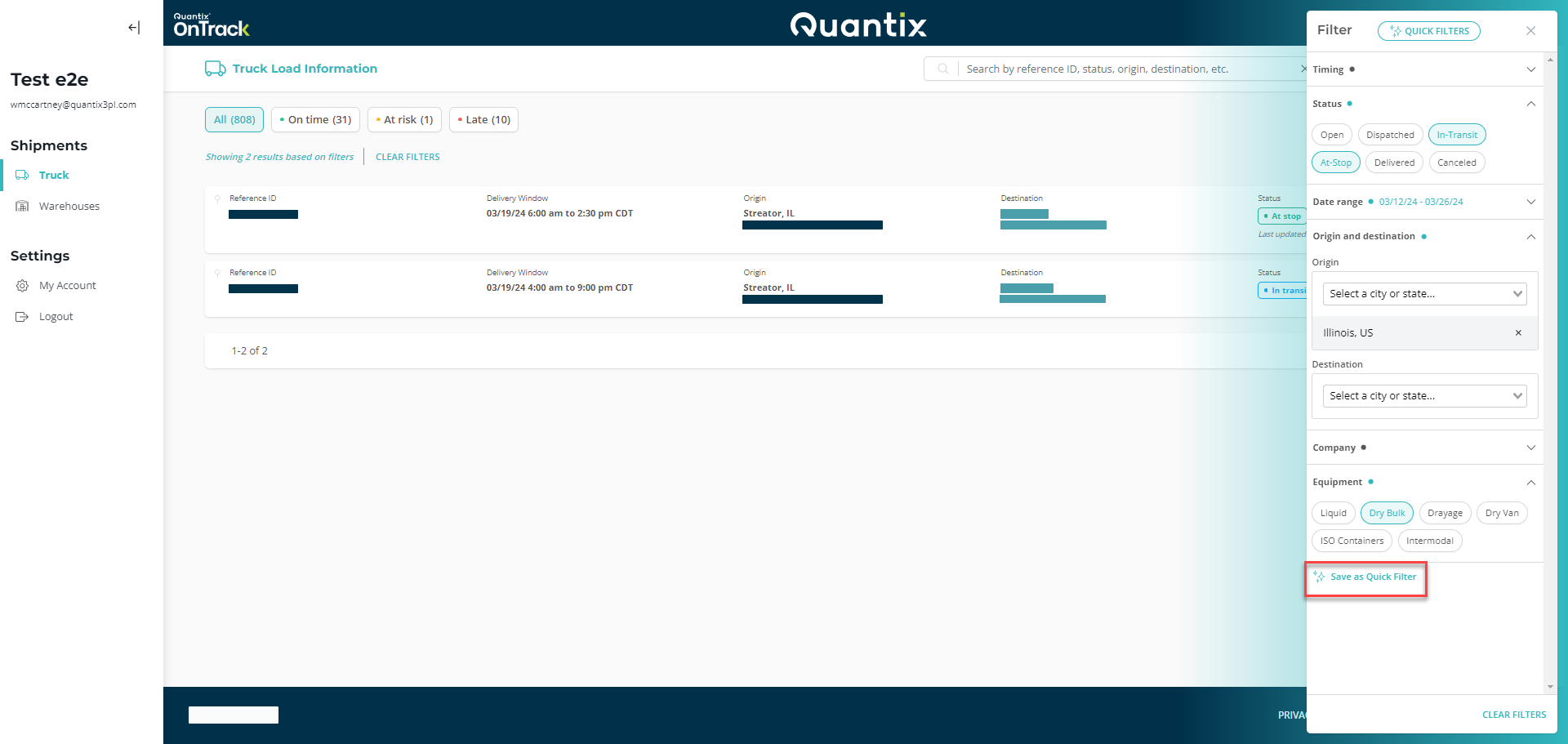Open My Account settings
Image resolution: width=1568 pixels, height=744 pixels.
click(67, 286)
